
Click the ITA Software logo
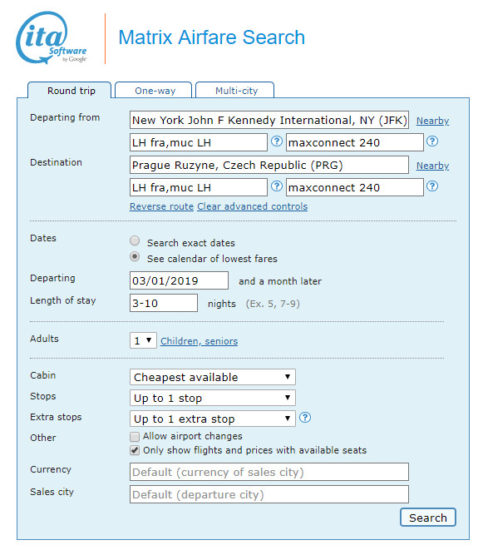(x=51, y=38)
